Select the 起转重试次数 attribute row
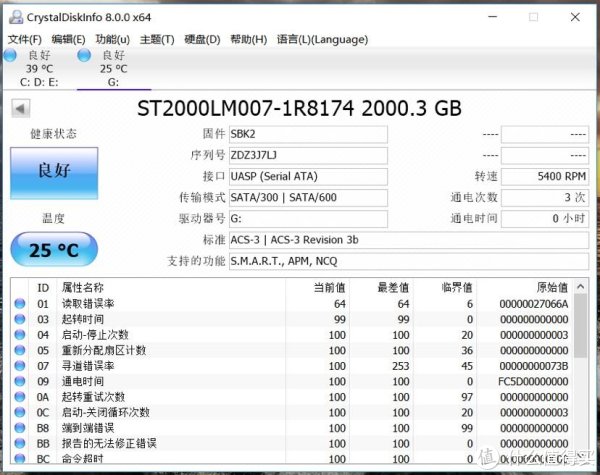The image size is (600, 475). (292, 397)
